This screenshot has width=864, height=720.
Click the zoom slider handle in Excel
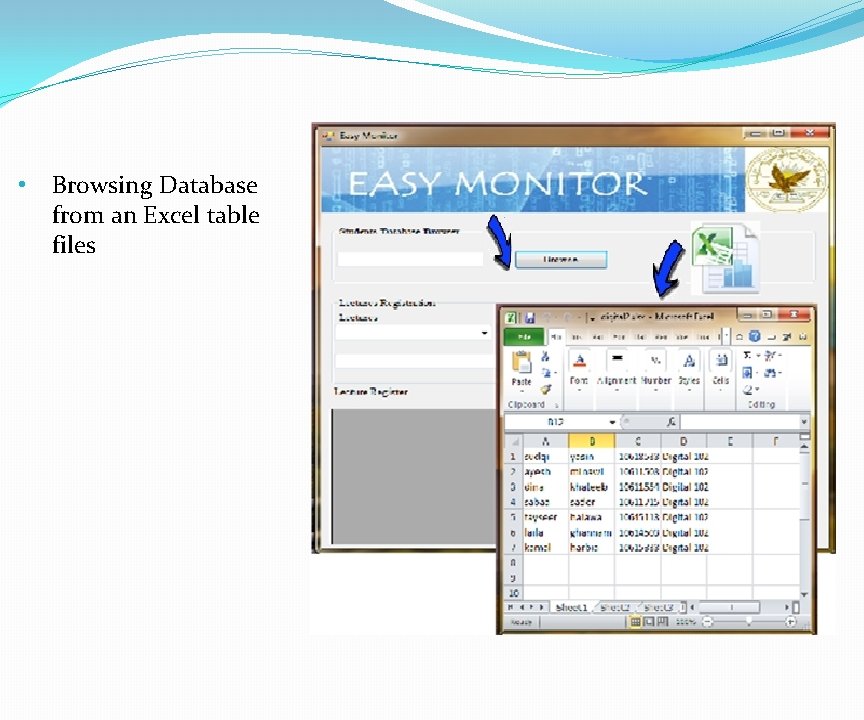tap(749, 622)
